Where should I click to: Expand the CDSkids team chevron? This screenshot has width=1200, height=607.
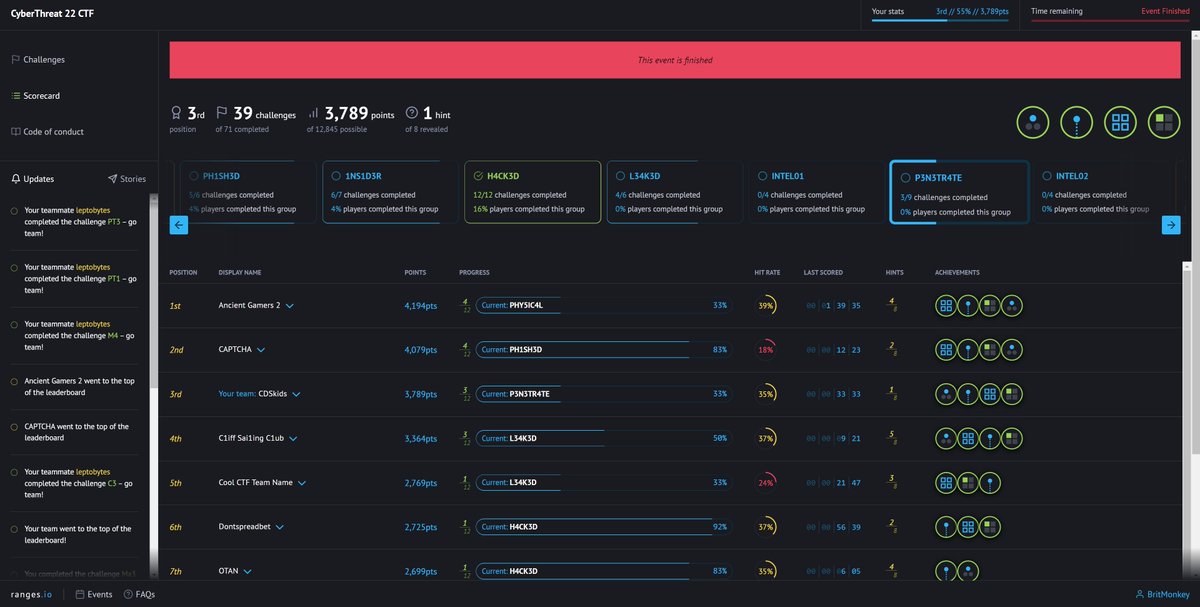coord(296,394)
